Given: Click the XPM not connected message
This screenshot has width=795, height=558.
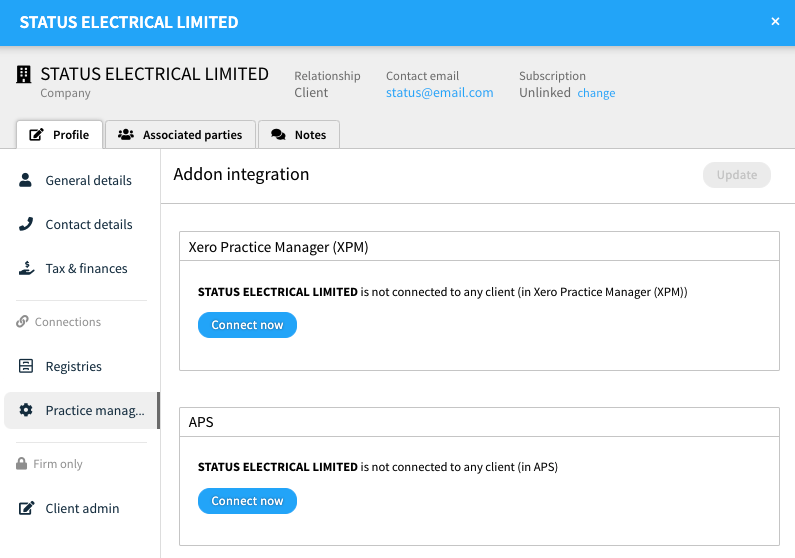Looking at the screenshot, I should [x=443, y=292].
